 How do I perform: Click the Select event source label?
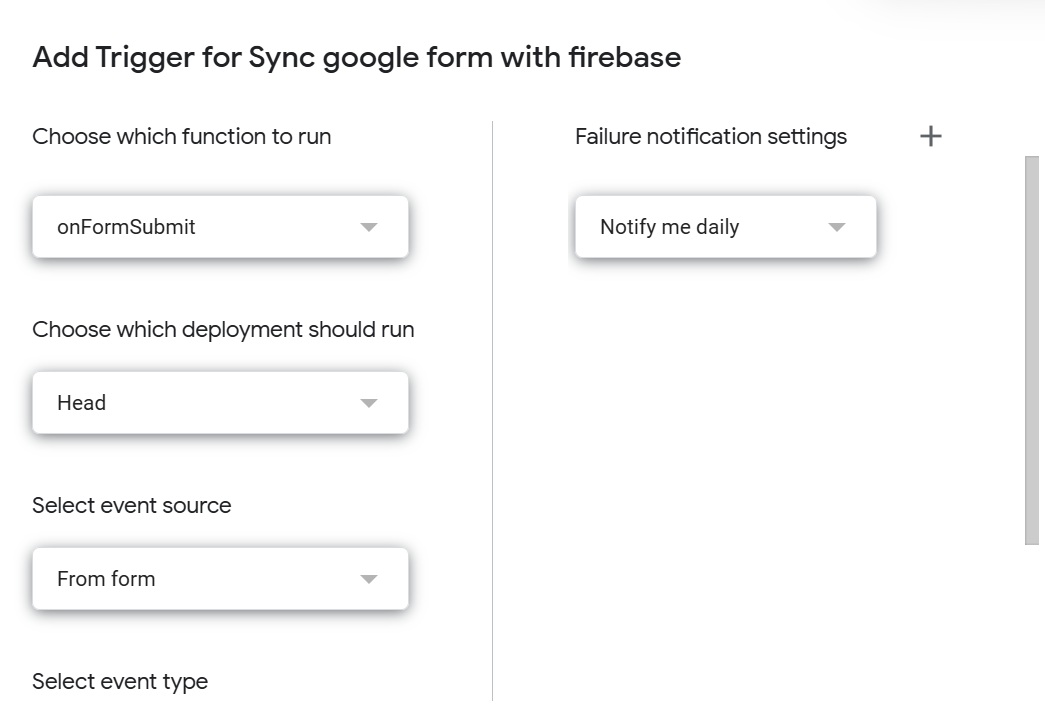click(132, 505)
